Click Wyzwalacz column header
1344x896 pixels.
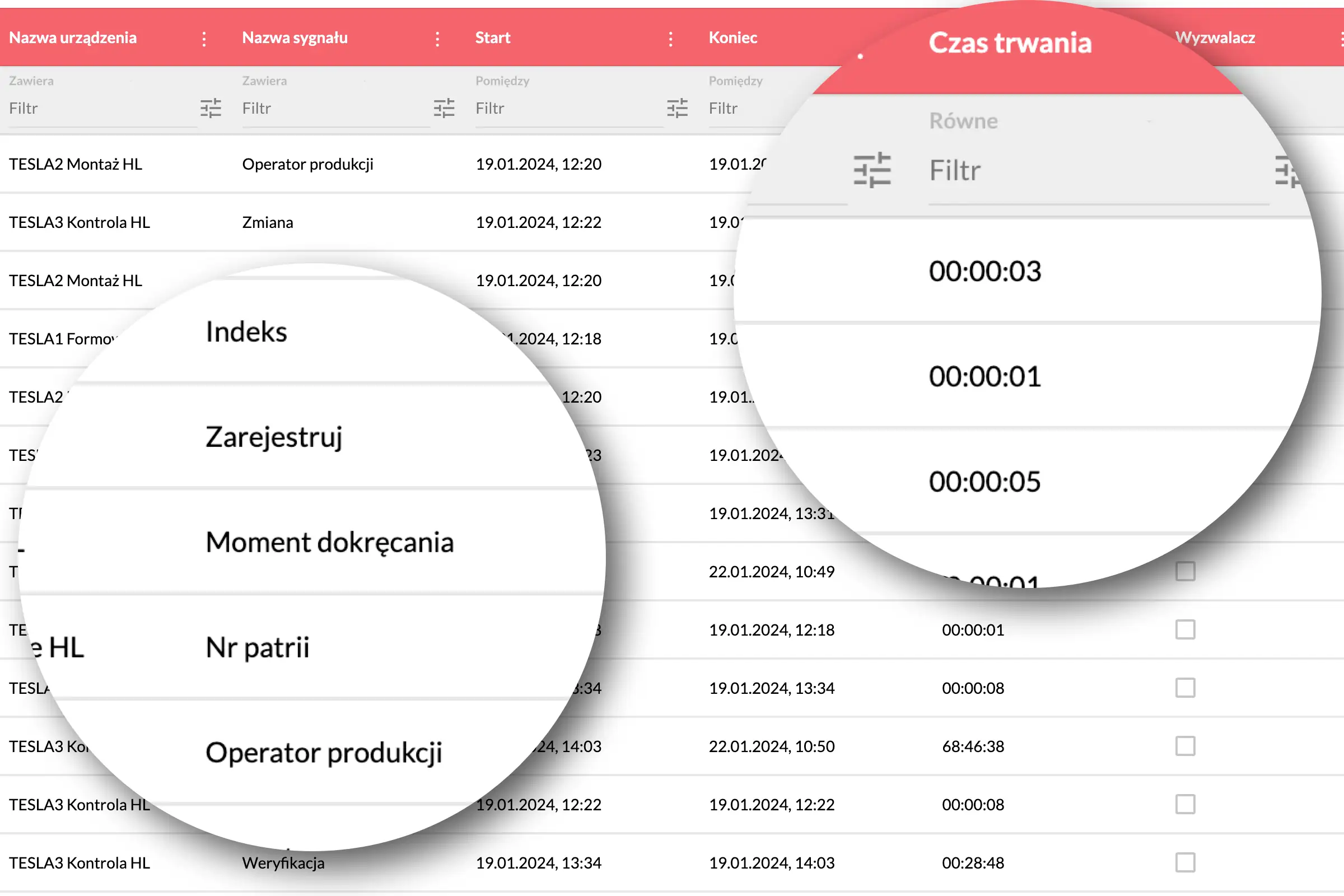click(x=1215, y=38)
